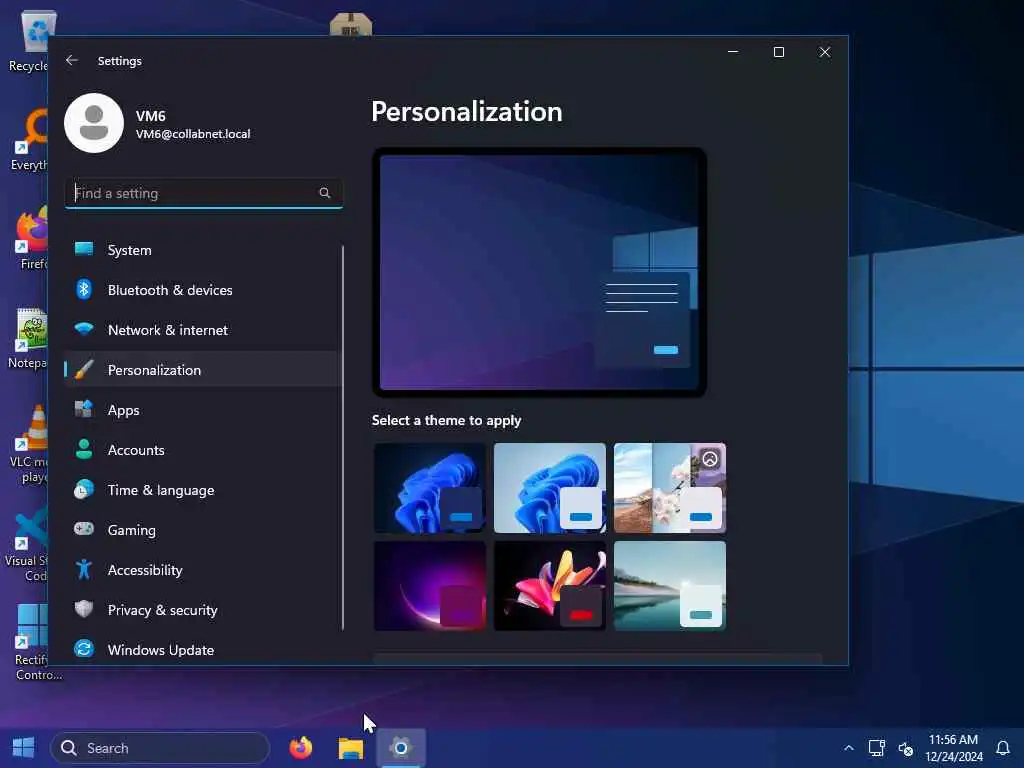Click the VM6 user avatar picture
This screenshot has width=1024, height=768.
(x=94, y=123)
